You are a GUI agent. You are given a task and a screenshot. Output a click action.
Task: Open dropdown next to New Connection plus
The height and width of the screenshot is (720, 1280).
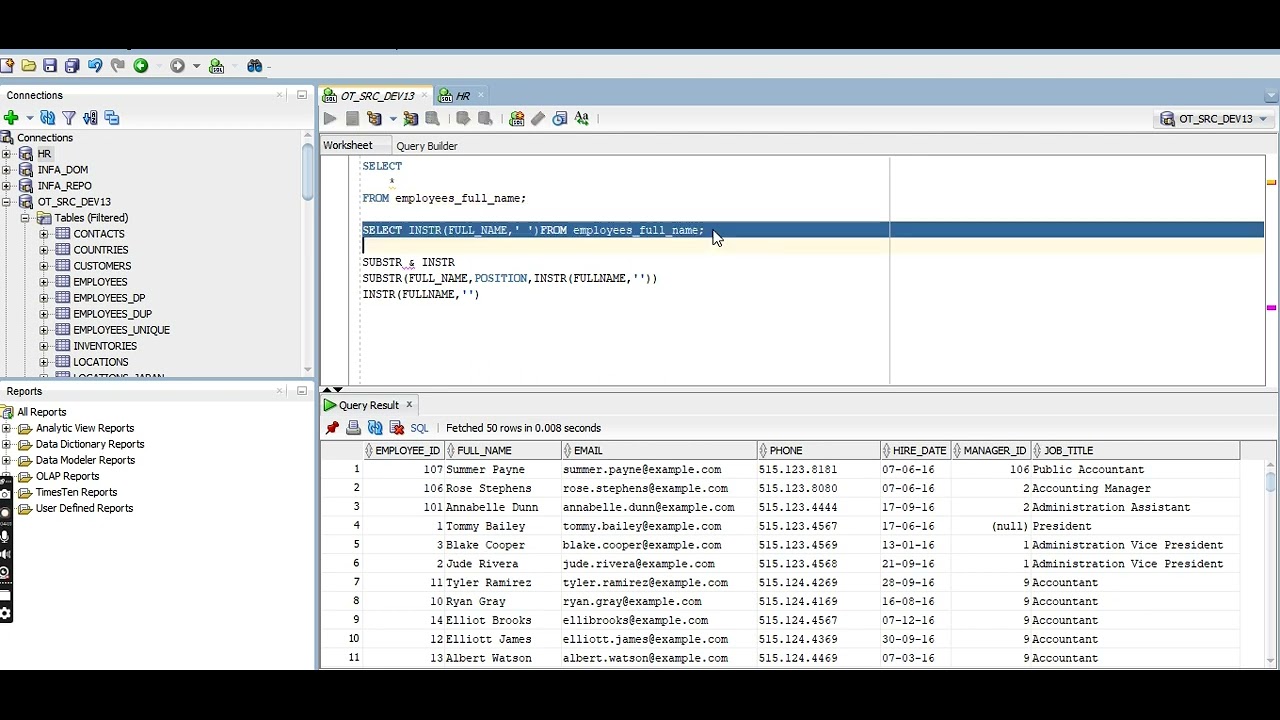(29, 118)
